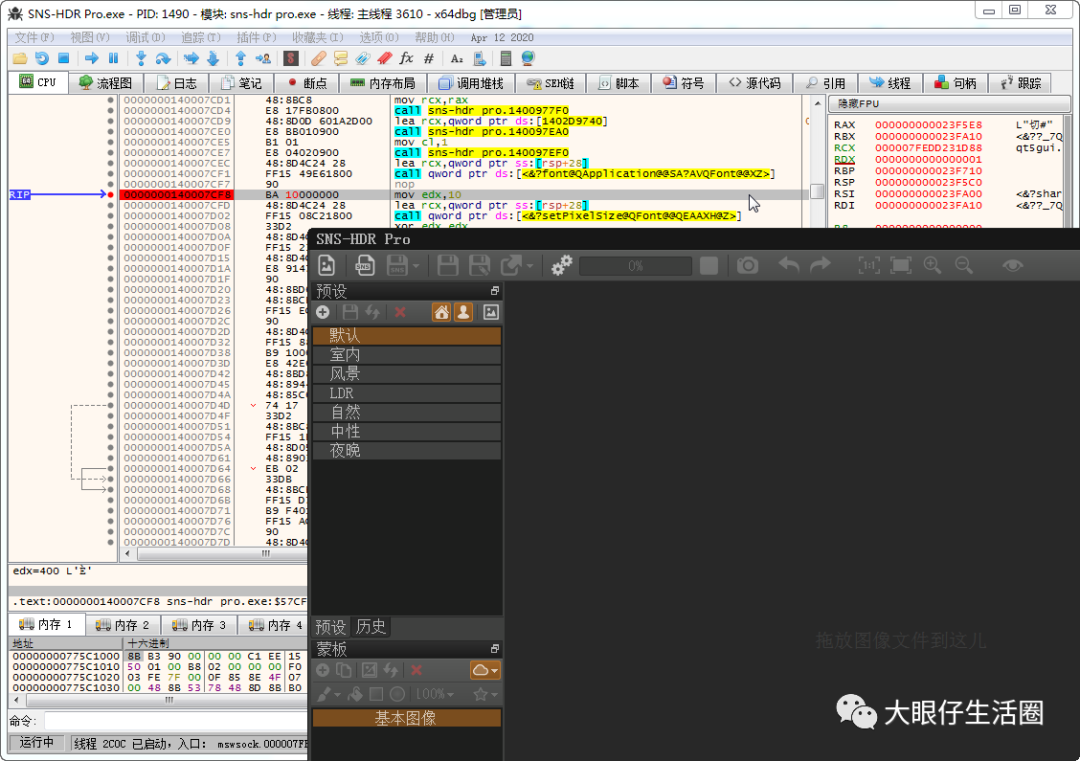
Task: Click the camera snapshot icon in SNS-HDR
Action: point(747,265)
